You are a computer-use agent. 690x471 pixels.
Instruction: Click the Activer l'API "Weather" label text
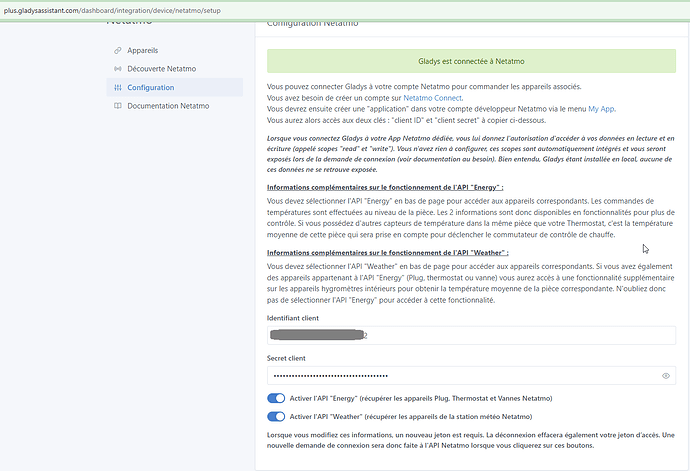pos(410,416)
